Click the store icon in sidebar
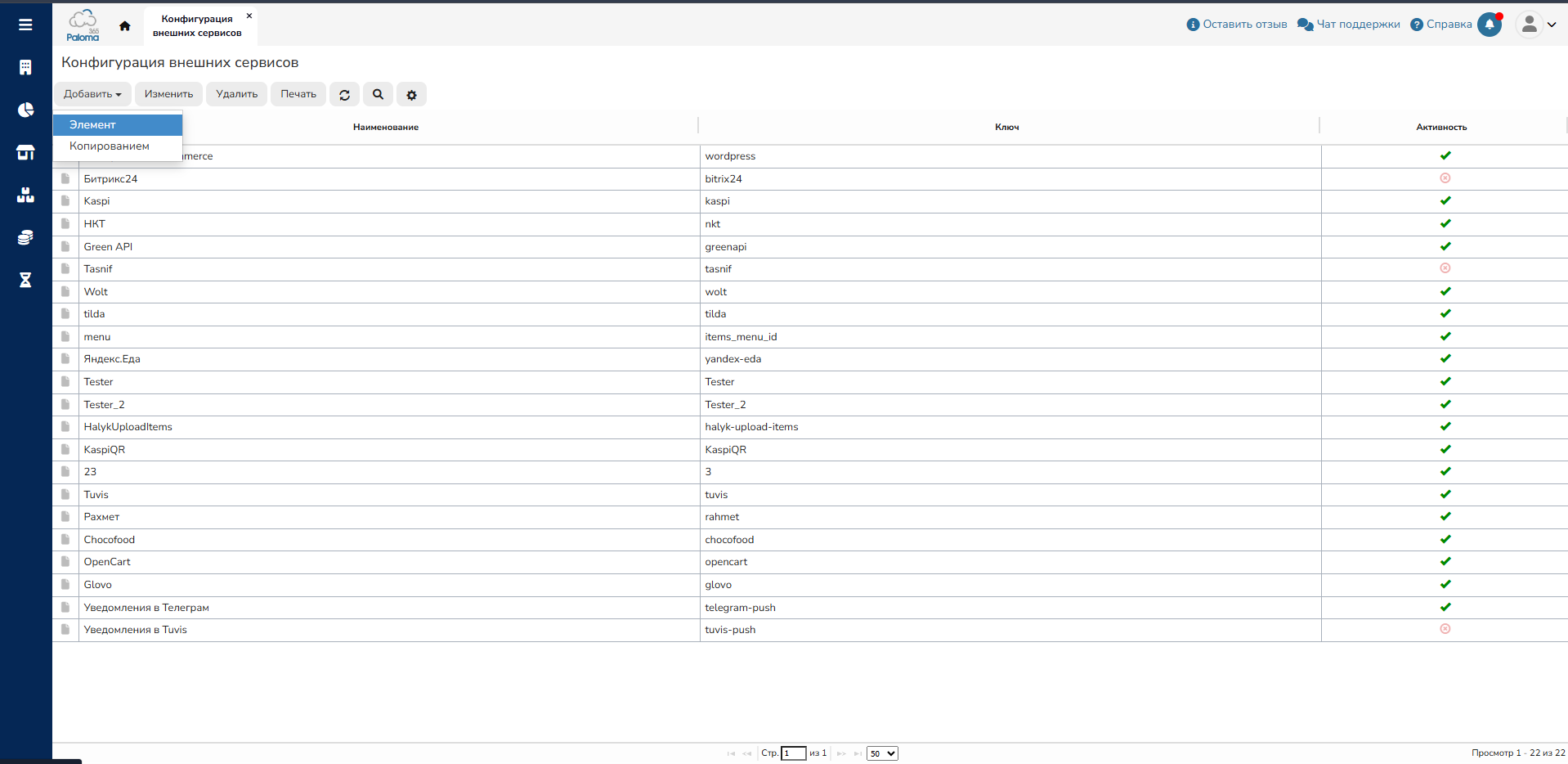Image resolution: width=1568 pixels, height=764 pixels. point(25,152)
